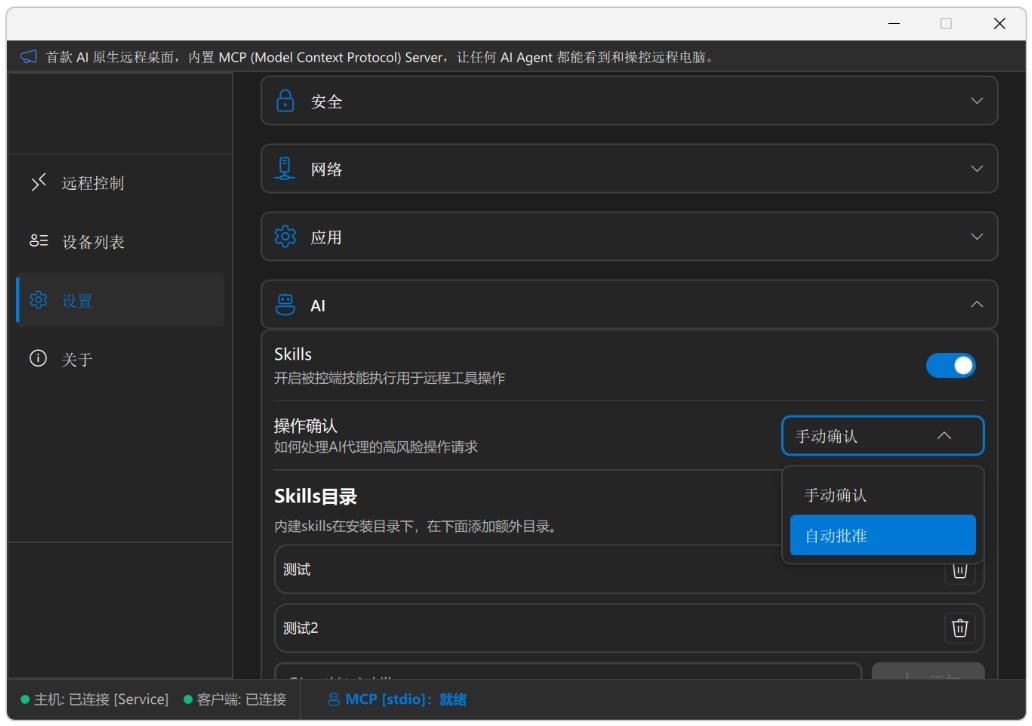The image size is (1032, 726).
Task: Click the 安全 section title
Action: [x=326, y=102]
